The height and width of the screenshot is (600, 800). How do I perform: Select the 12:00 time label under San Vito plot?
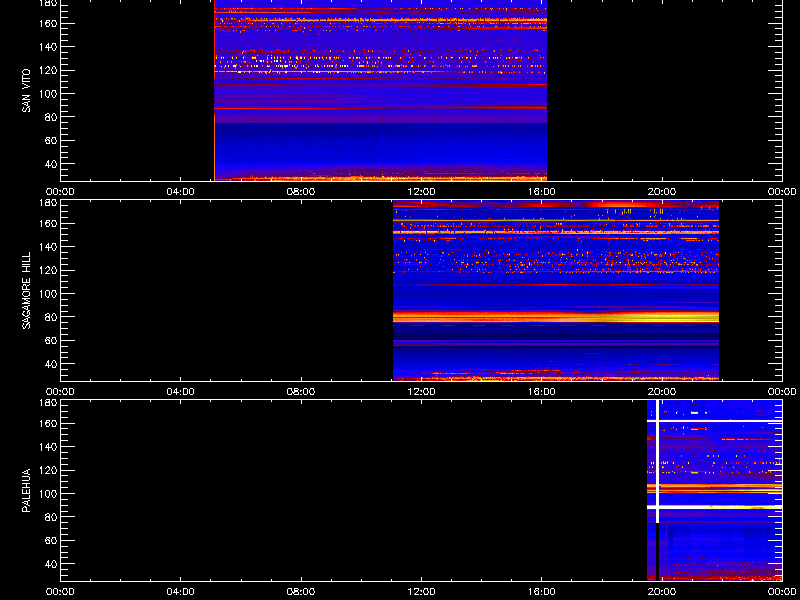tap(421, 192)
